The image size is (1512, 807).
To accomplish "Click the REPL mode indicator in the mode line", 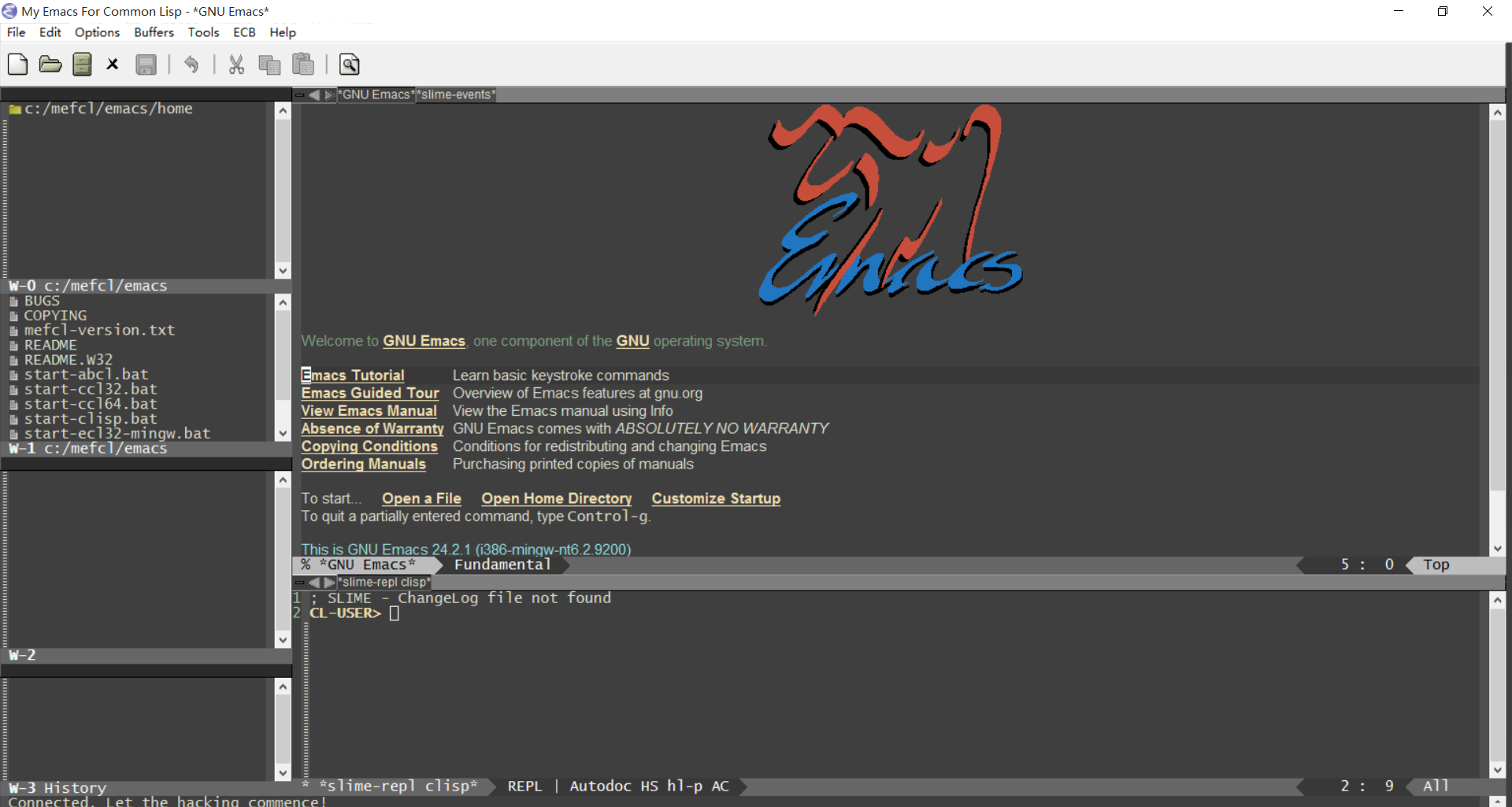I will [x=524, y=786].
